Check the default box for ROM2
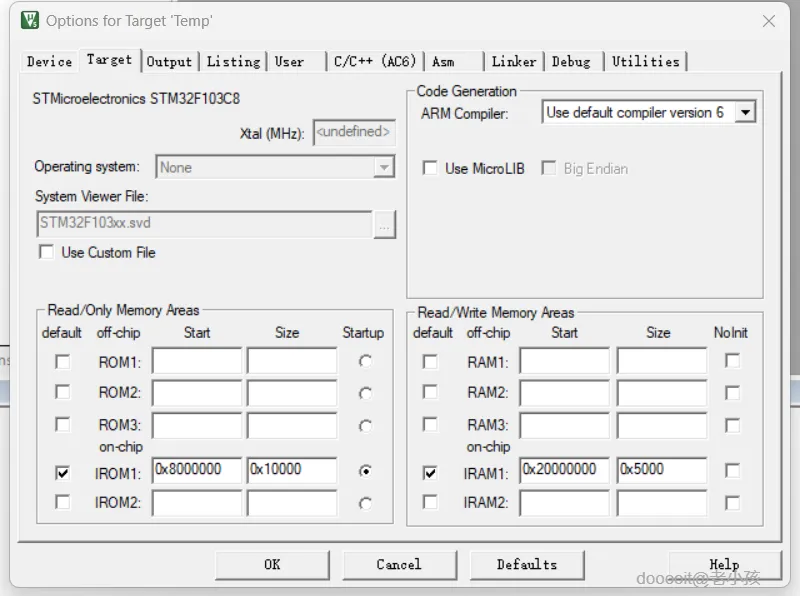Viewport: 800px width, 596px height. tap(63, 392)
